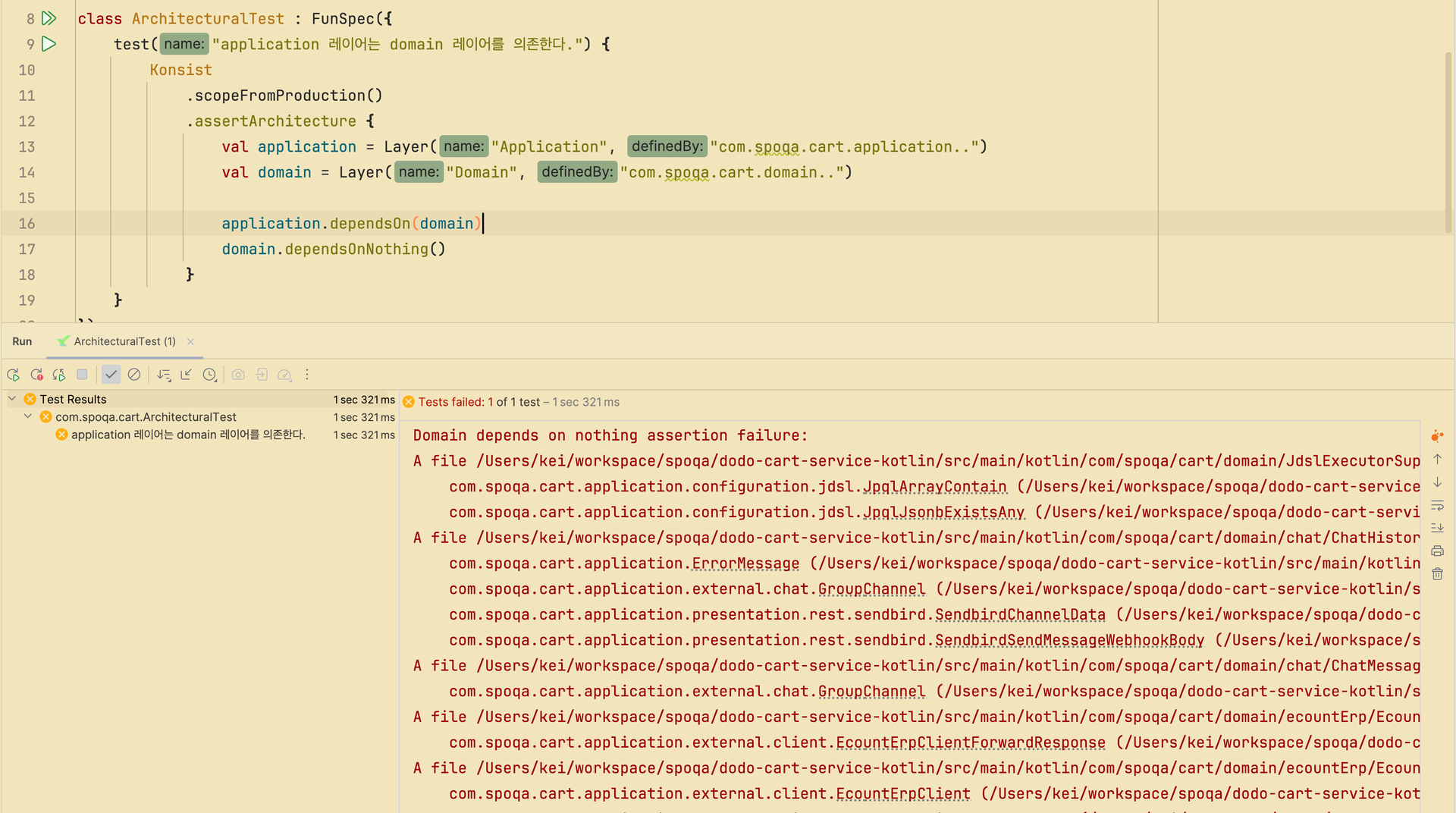Click the Run tool window label
The width and height of the screenshot is (1456, 813).
[22, 341]
